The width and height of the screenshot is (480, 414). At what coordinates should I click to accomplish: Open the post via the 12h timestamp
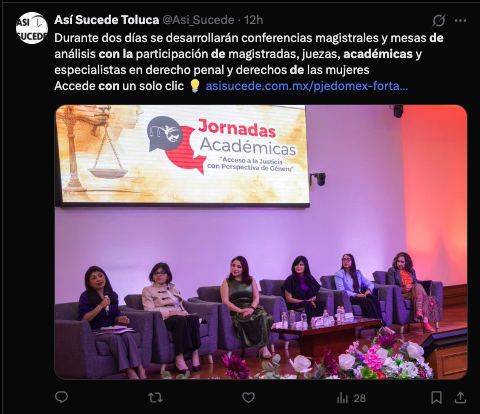coord(253,20)
